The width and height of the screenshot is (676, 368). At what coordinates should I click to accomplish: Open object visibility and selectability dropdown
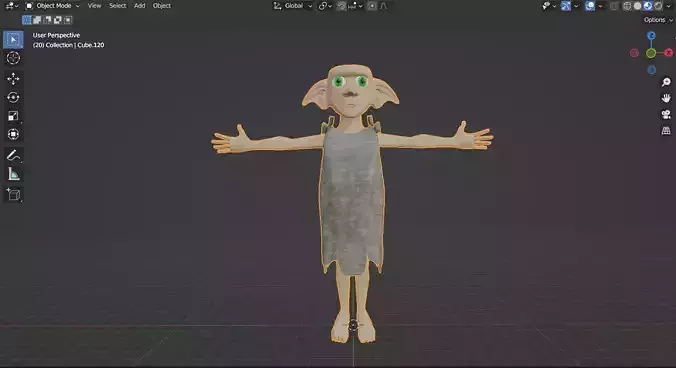coord(549,6)
